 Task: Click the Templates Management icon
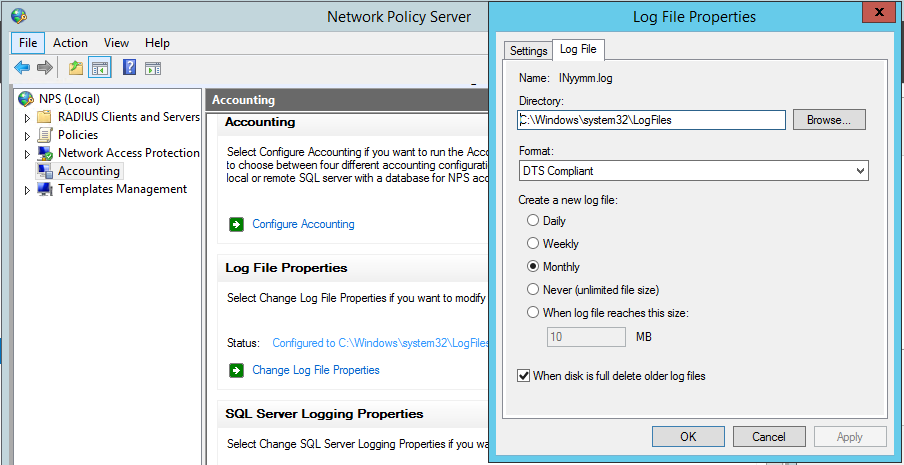coord(44,189)
